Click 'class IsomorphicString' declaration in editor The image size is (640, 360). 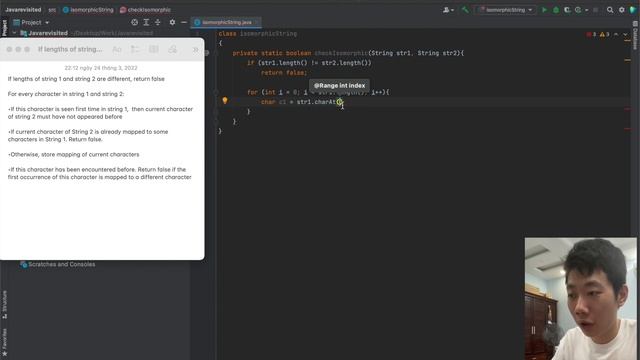[258, 33]
